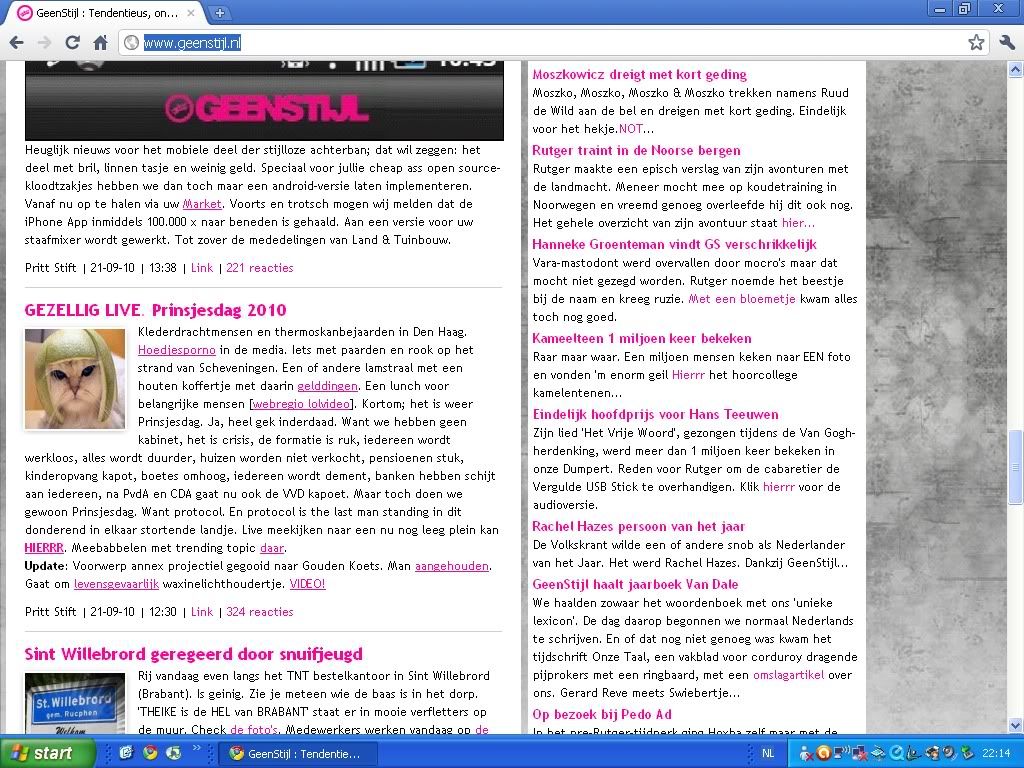Click the orange round tray icon
This screenshot has width=1024, height=768.
pyautogui.click(x=824, y=754)
